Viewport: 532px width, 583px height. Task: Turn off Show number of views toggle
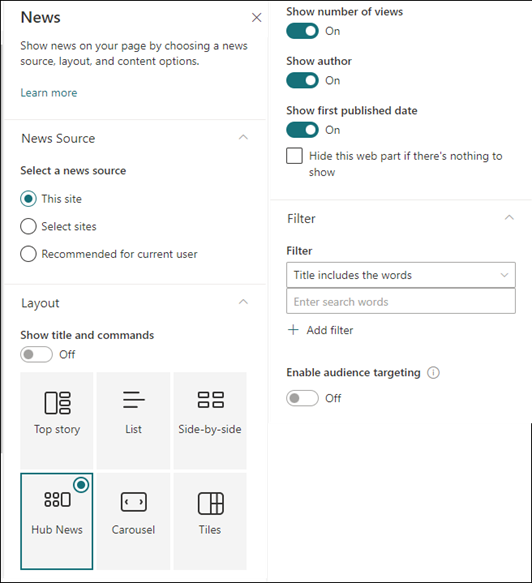(x=302, y=31)
